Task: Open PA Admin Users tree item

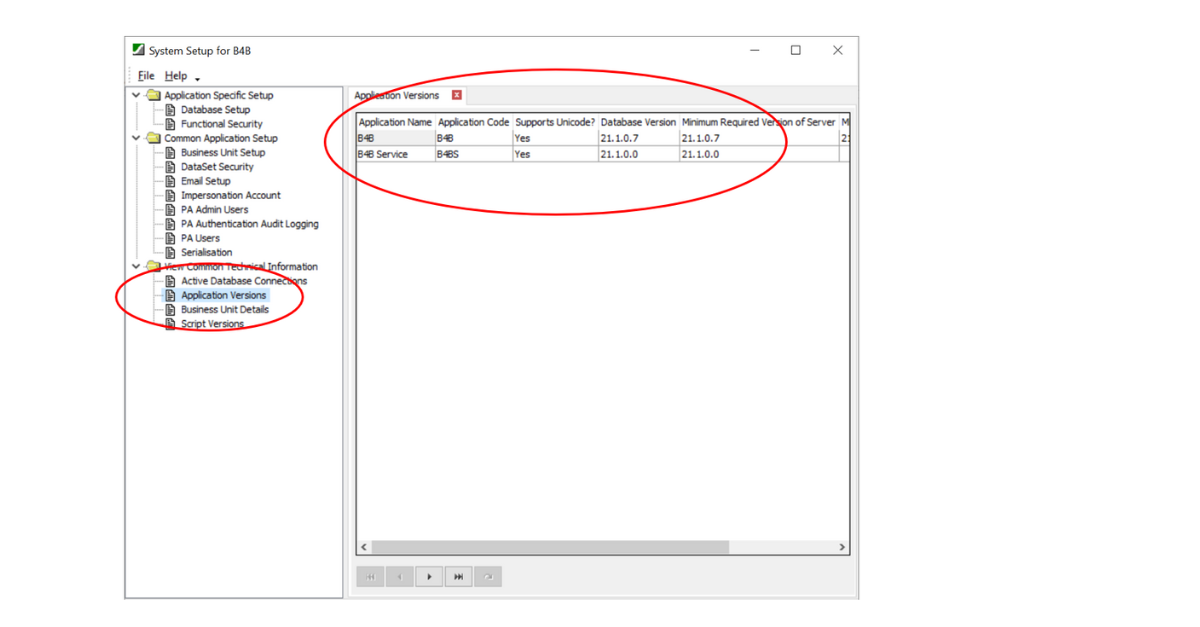Action: 215,210
